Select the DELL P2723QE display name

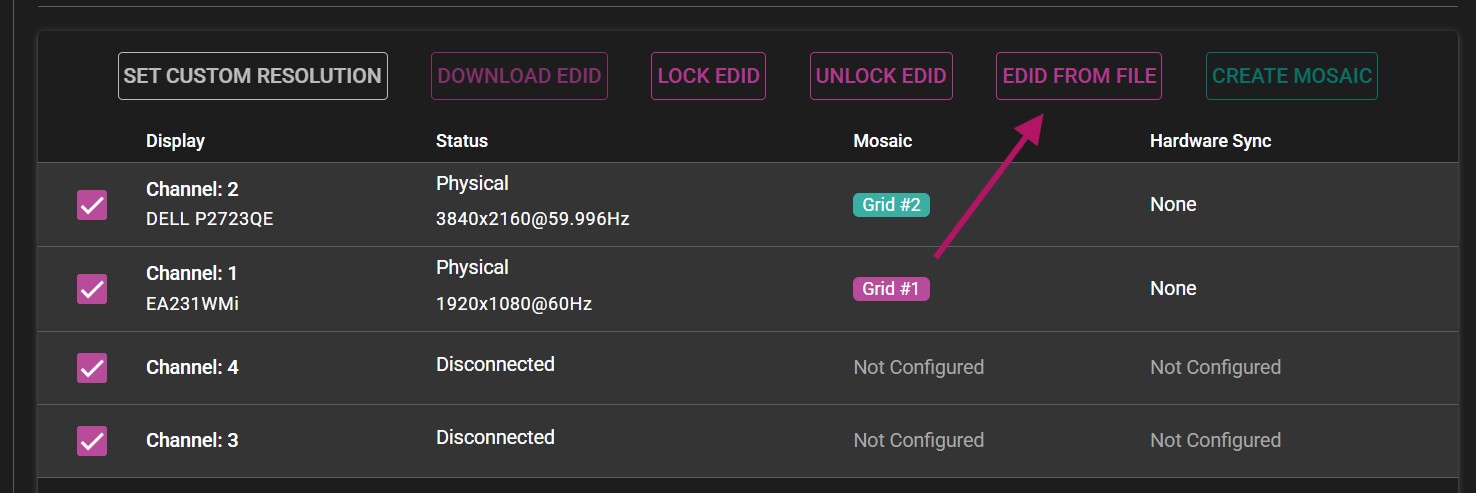pos(209,219)
